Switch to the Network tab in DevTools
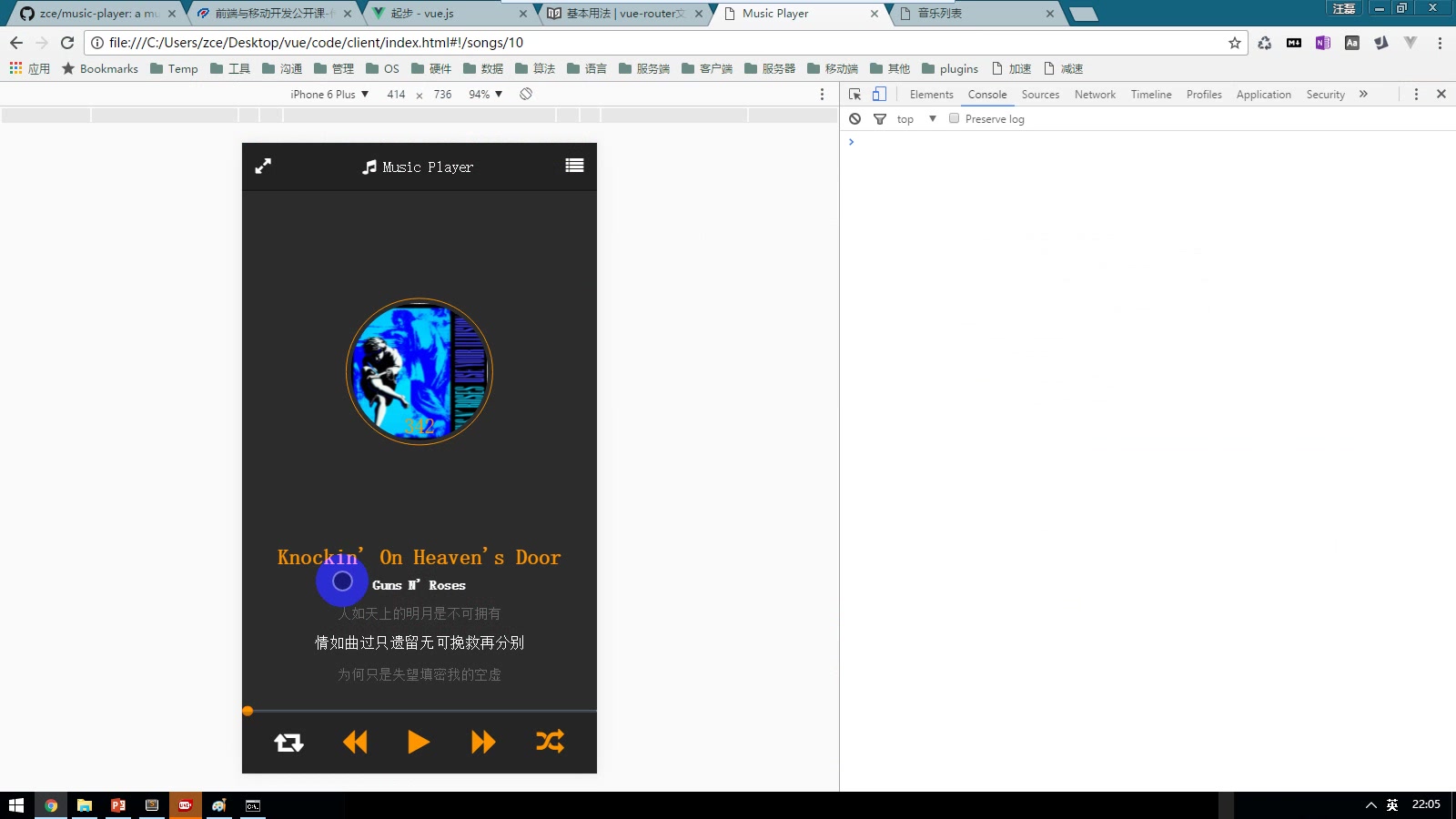1456x819 pixels. tap(1095, 94)
